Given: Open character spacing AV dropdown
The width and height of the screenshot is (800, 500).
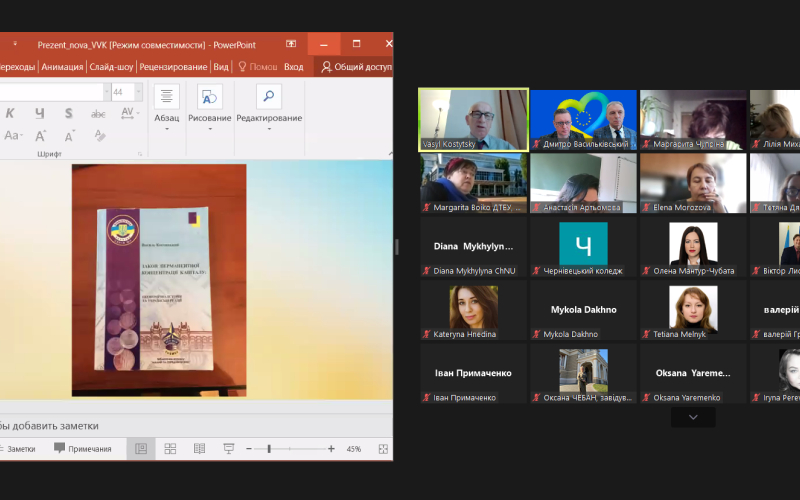Looking at the screenshot, I should [x=129, y=113].
